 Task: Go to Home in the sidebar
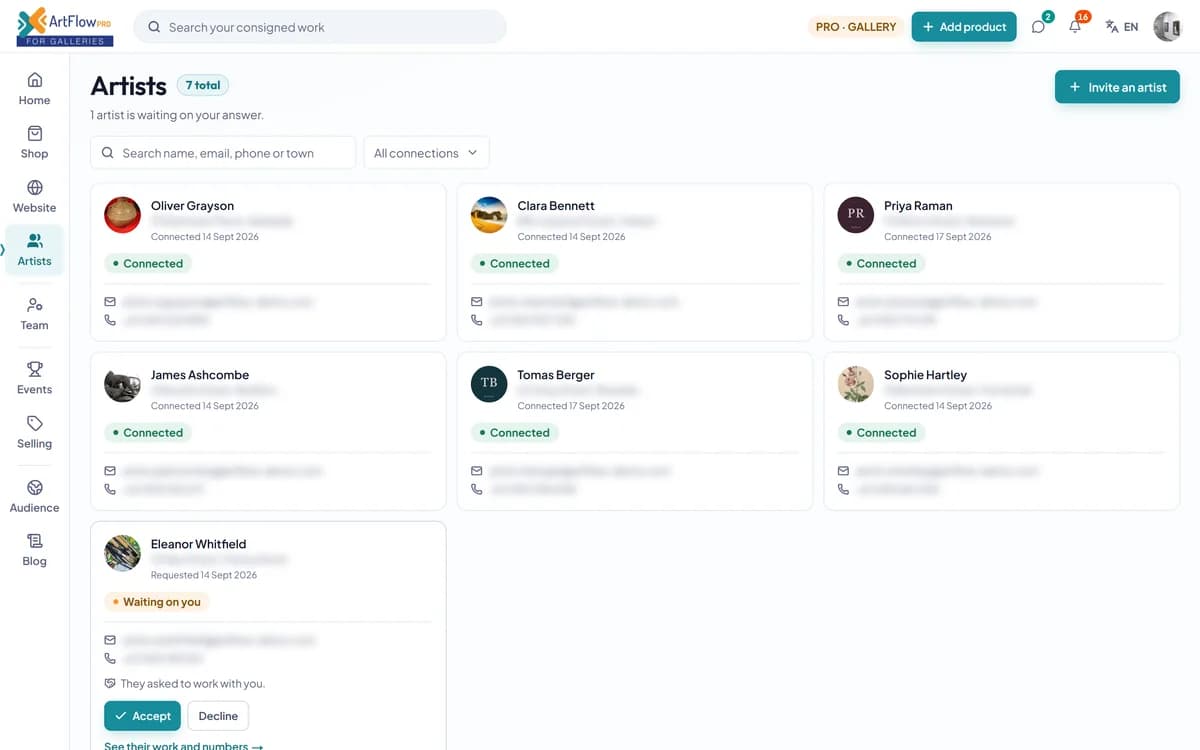pos(34,88)
